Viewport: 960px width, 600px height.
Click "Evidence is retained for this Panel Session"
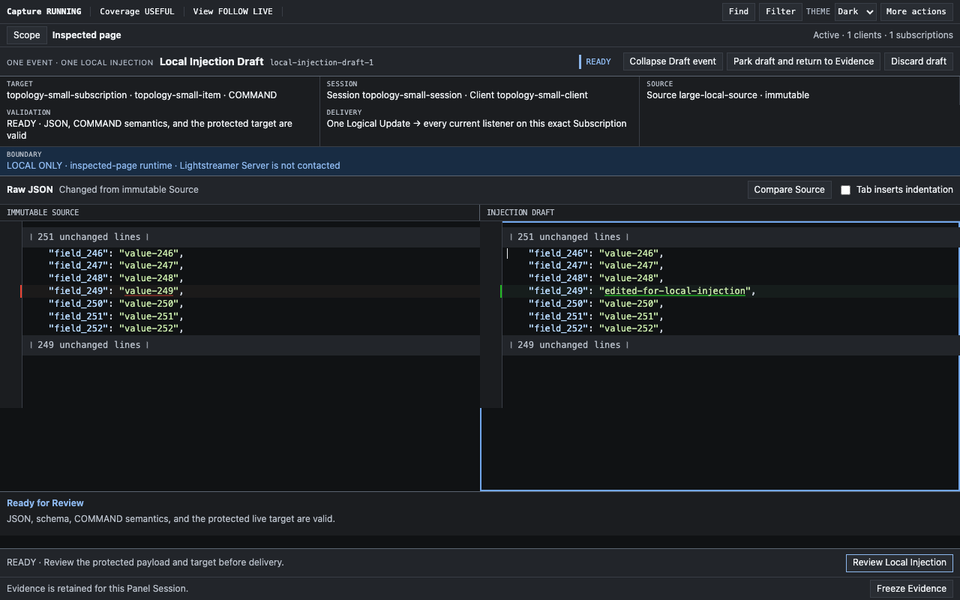tap(97, 589)
